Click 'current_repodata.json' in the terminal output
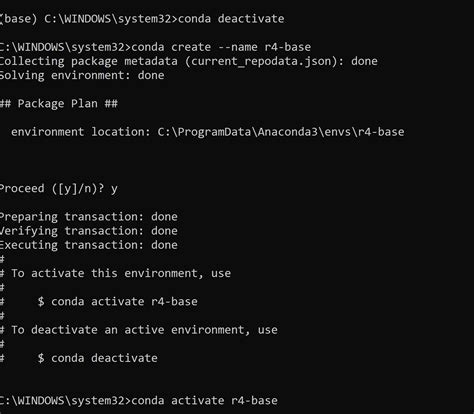The width and height of the screenshot is (474, 414). tap(261, 61)
